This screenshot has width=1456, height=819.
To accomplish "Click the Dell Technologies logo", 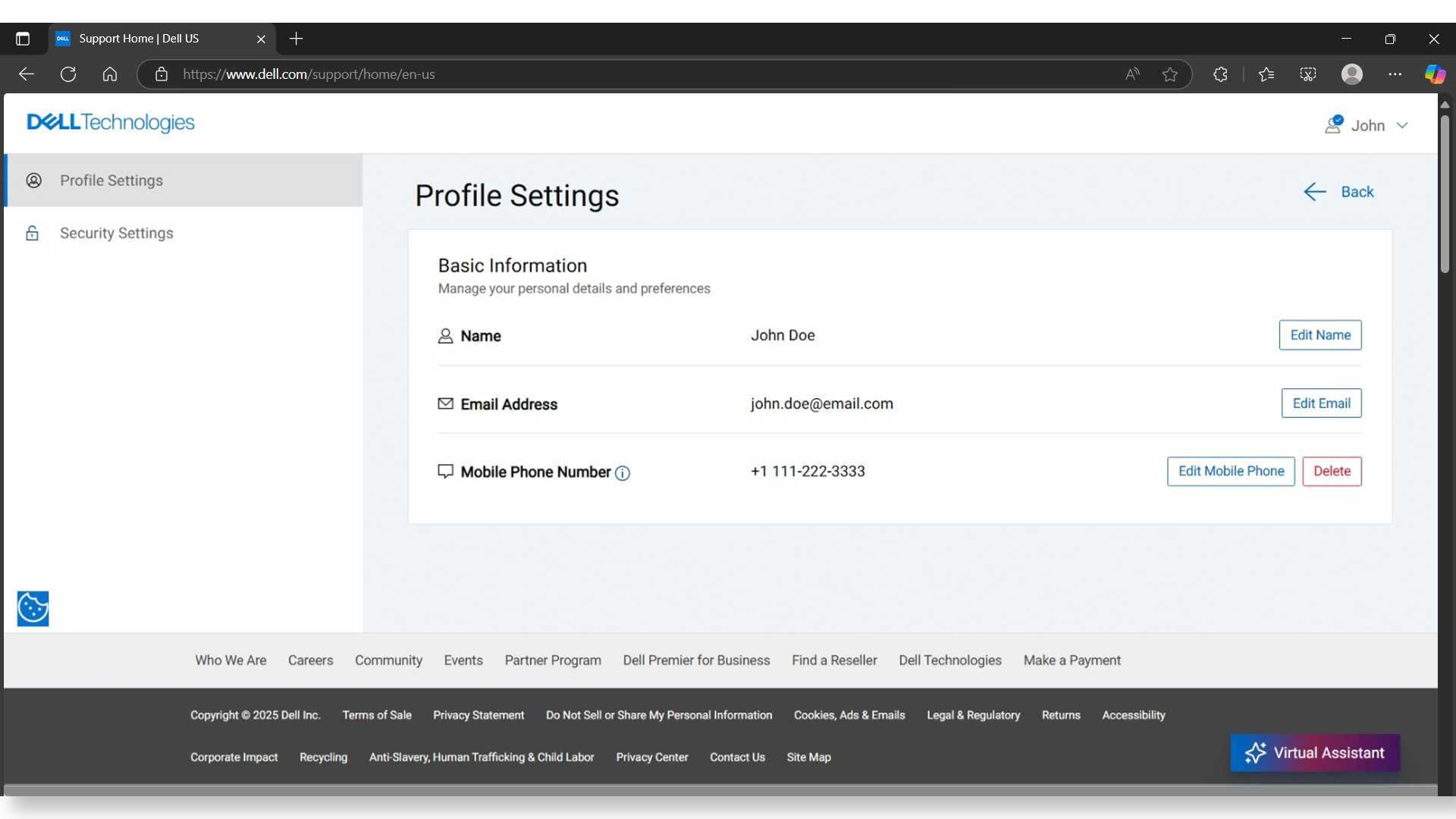I will click(x=110, y=122).
